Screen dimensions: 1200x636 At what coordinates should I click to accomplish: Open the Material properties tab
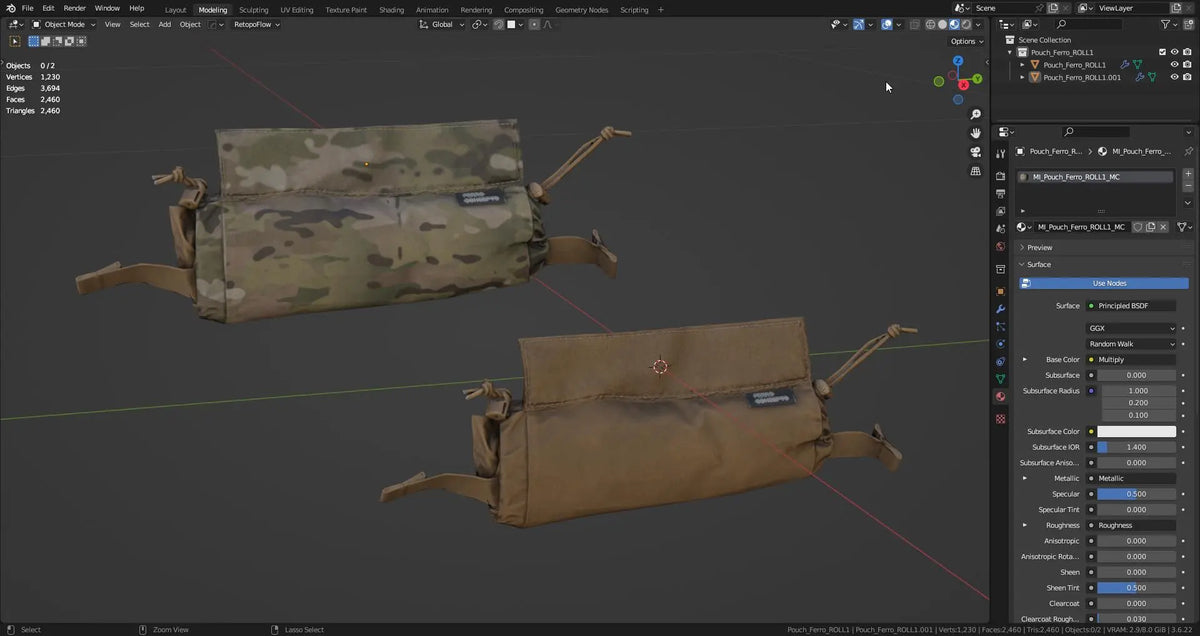click(1000, 396)
